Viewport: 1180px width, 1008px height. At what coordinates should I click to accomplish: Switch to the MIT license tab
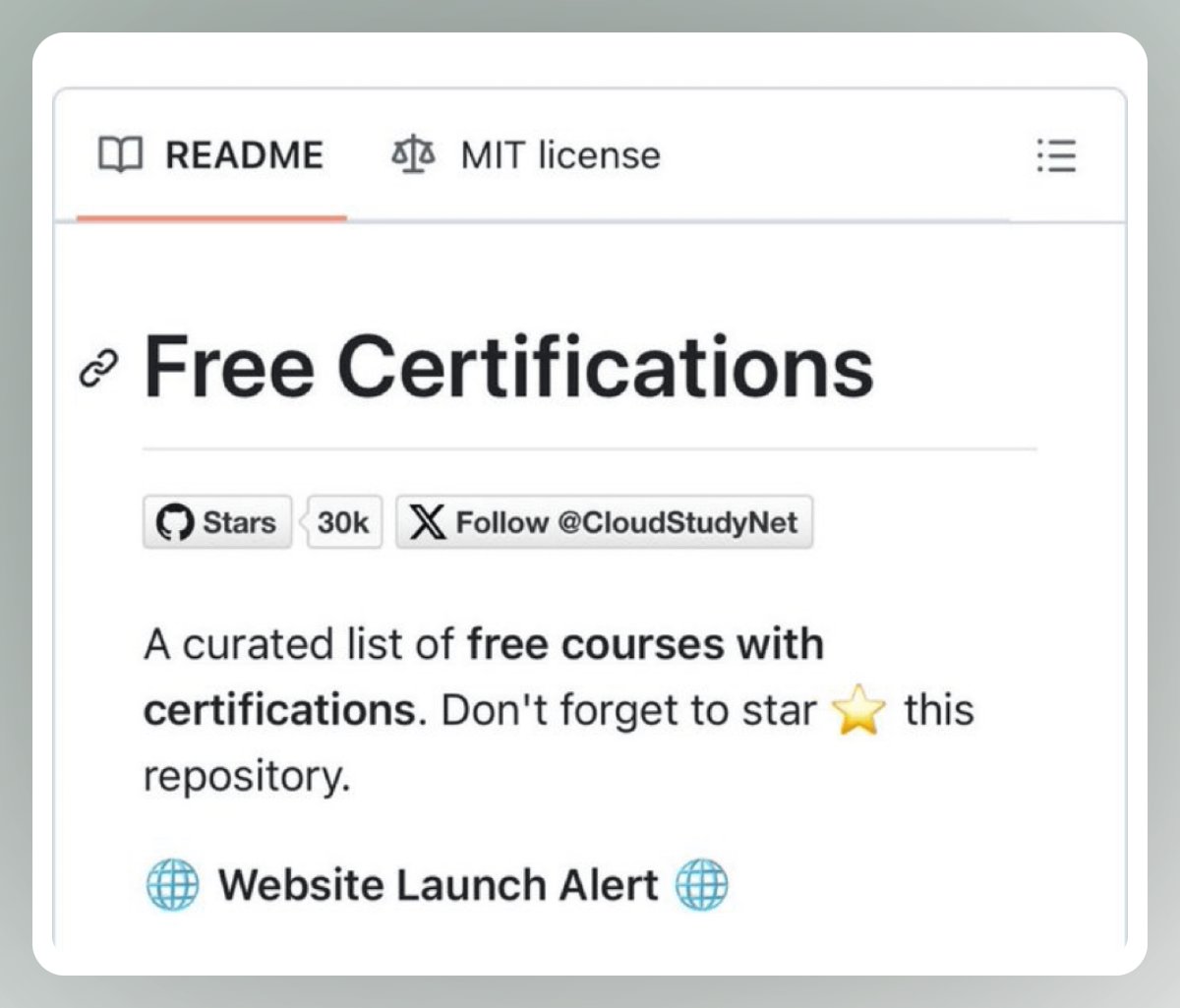[x=526, y=155]
